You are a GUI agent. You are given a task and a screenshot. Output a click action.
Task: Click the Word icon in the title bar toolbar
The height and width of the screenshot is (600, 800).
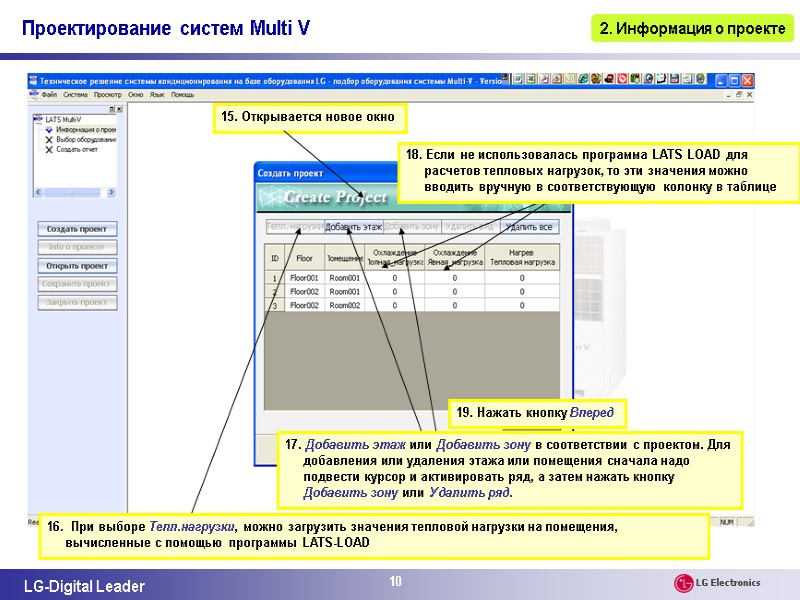click(x=517, y=79)
